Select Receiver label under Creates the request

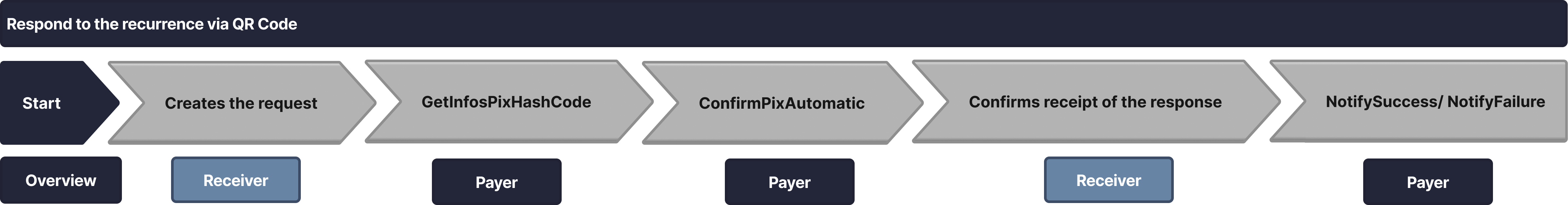click(236, 180)
